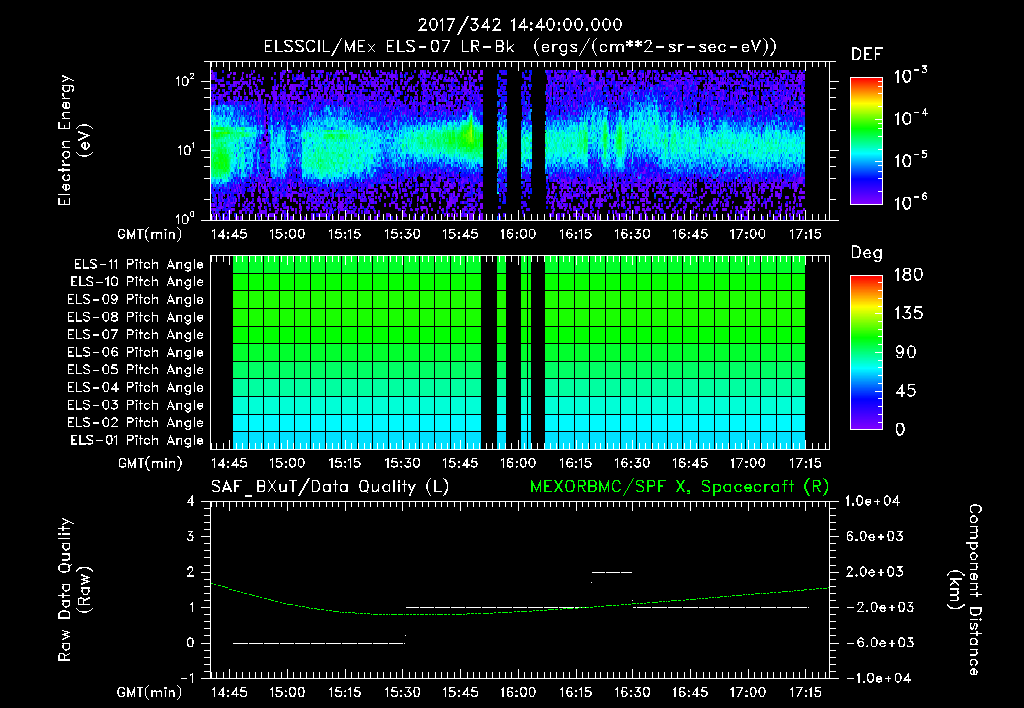Click the data quality segment at level 2
The width and height of the screenshot is (1024, 708).
pyautogui.click(x=612, y=572)
